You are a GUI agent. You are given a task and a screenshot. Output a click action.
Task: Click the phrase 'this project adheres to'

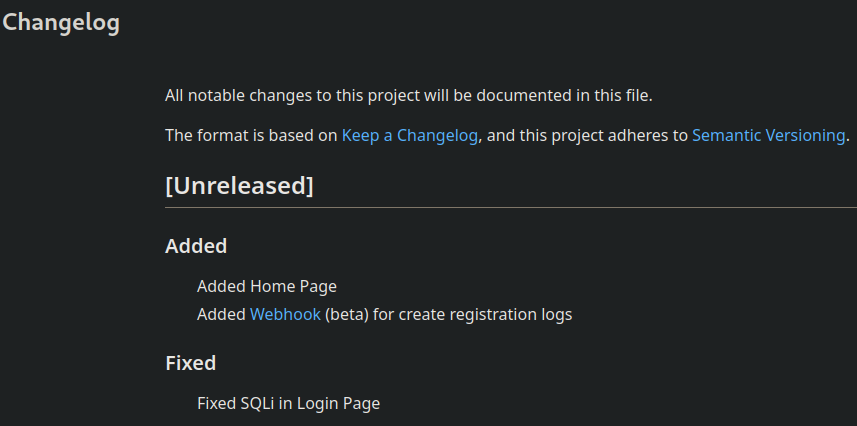point(603,135)
